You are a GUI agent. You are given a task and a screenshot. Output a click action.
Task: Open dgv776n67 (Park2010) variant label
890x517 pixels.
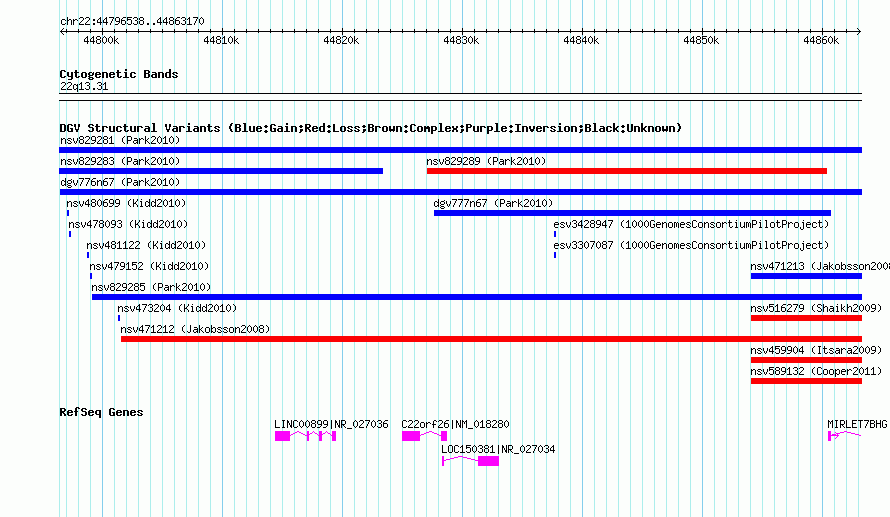click(x=120, y=182)
